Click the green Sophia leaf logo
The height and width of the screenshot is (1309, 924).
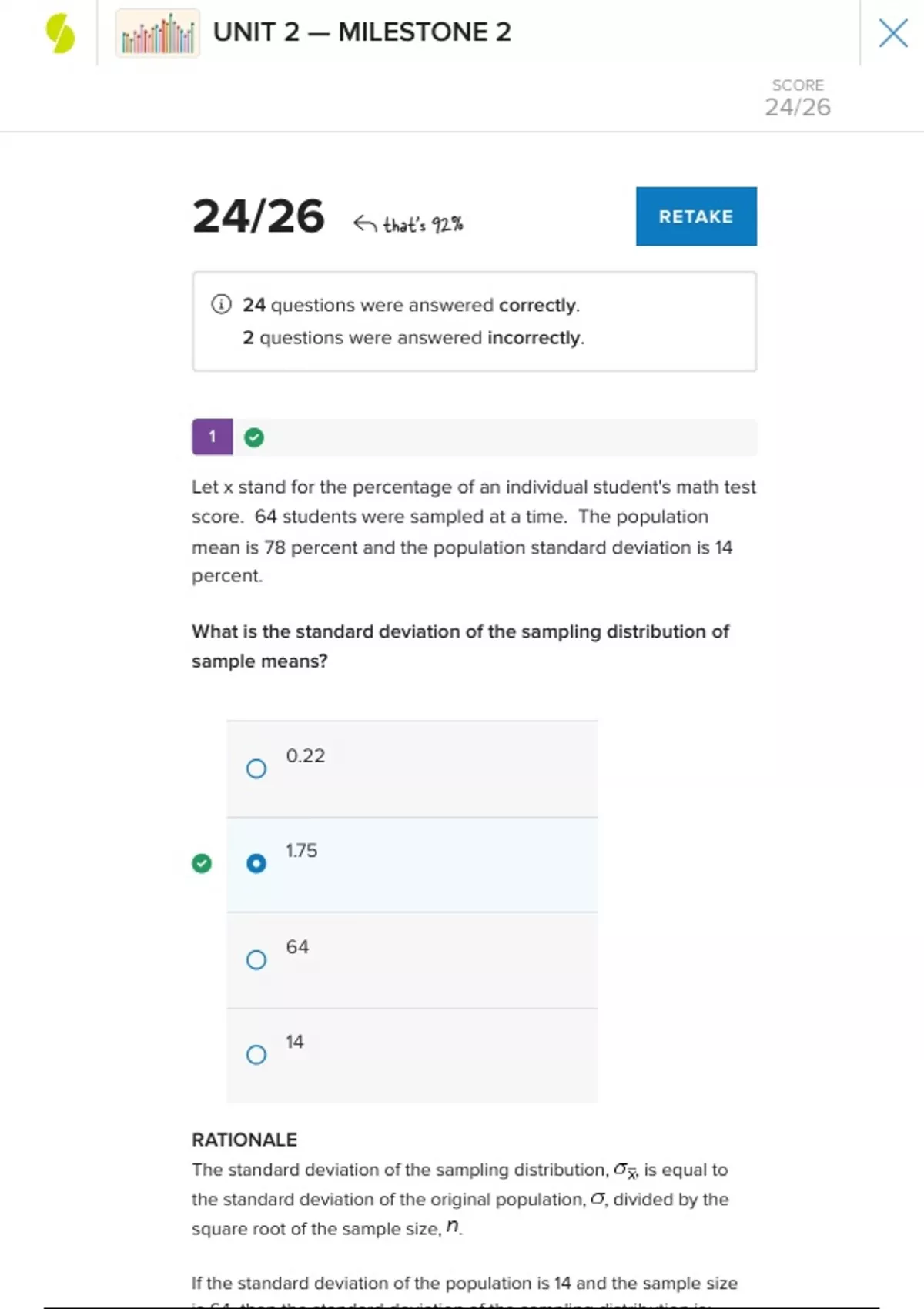60,34
